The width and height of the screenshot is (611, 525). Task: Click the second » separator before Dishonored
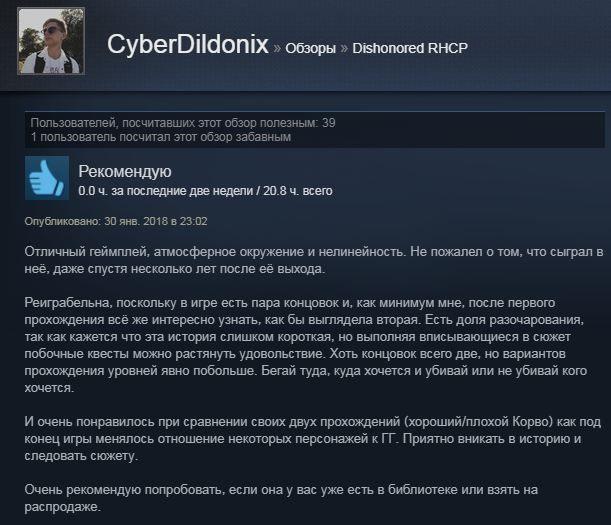(x=344, y=48)
